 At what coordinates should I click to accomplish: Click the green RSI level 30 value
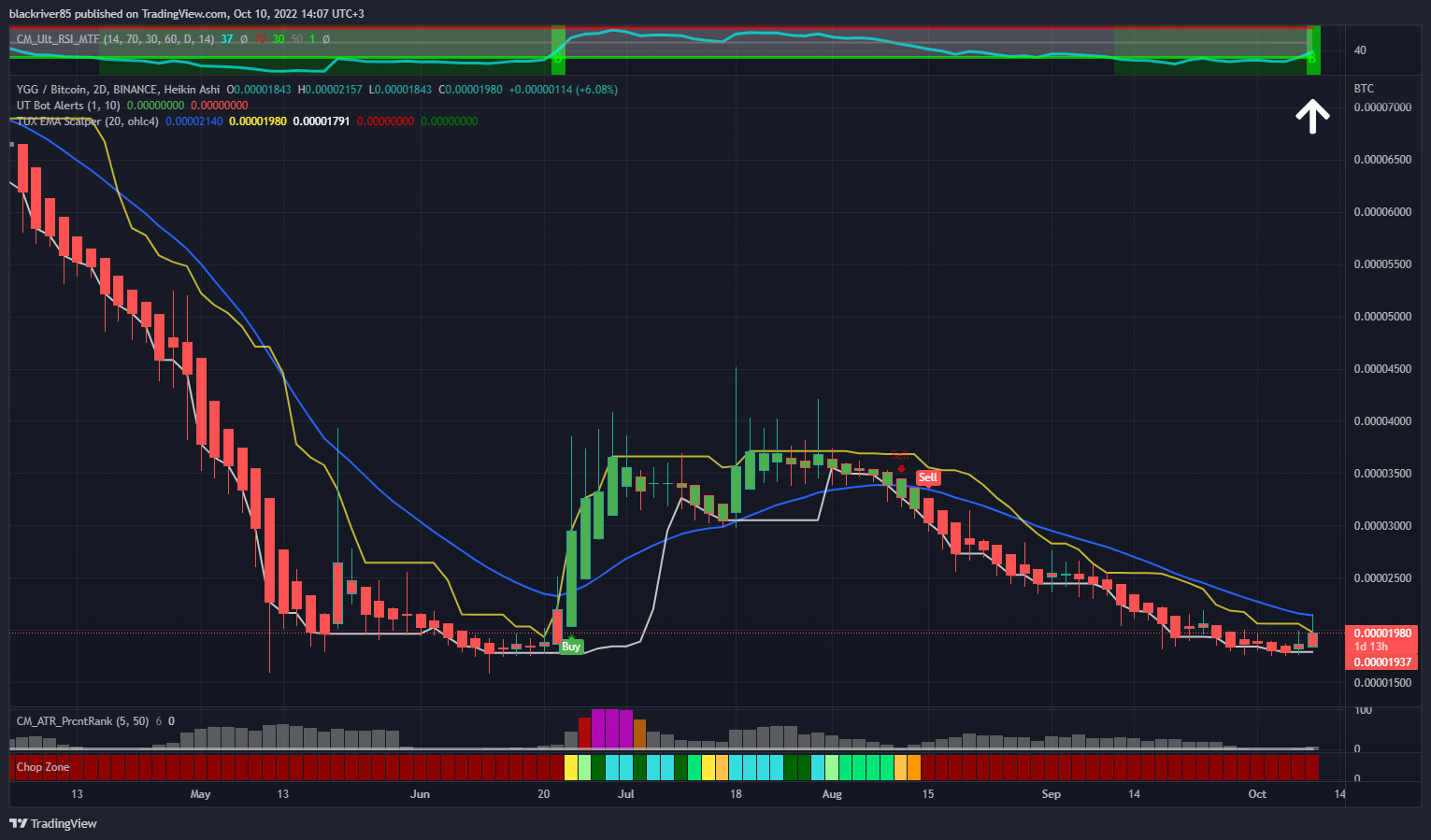click(279, 39)
